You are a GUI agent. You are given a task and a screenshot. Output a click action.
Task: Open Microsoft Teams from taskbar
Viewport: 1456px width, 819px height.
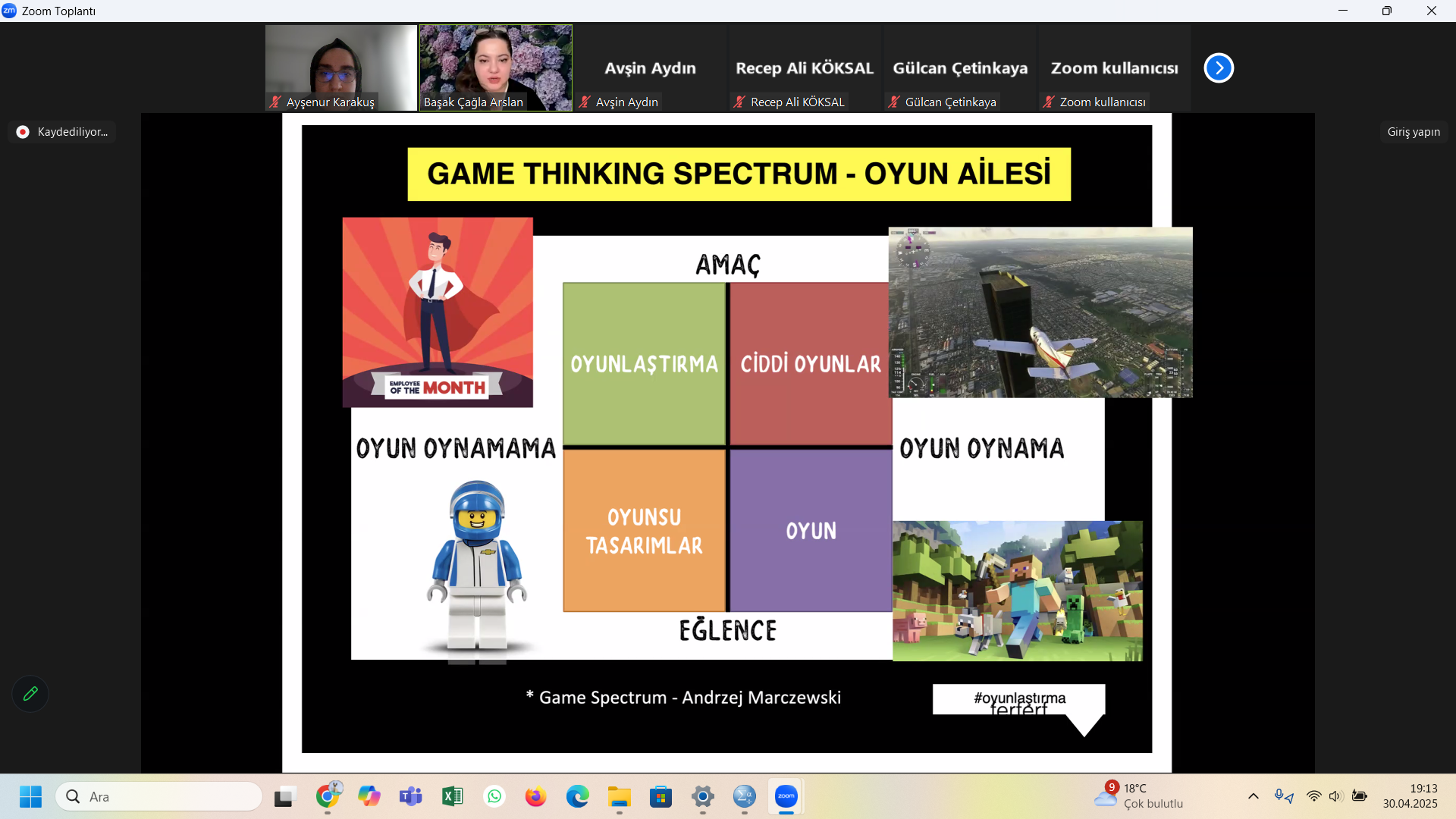[411, 796]
